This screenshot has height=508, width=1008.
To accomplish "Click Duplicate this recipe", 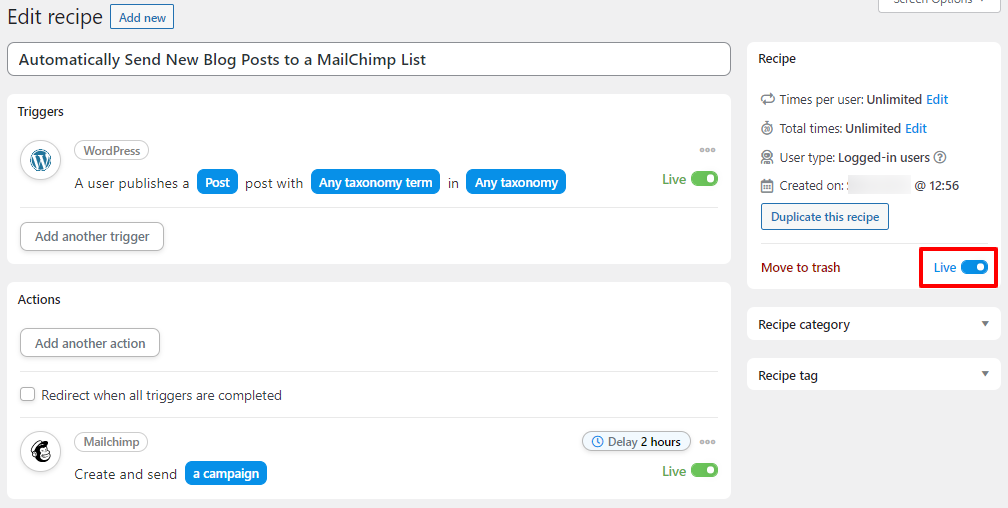I will [x=825, y=217].
